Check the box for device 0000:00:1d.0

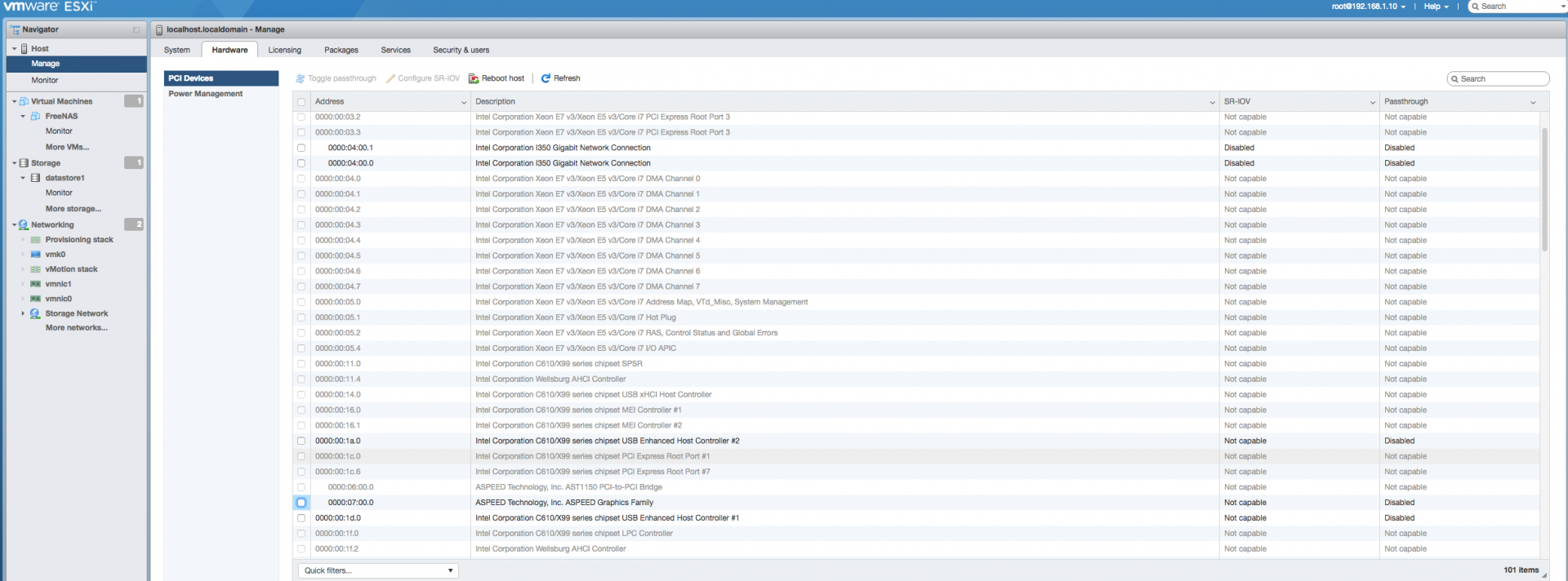click(x=301, y=518)
